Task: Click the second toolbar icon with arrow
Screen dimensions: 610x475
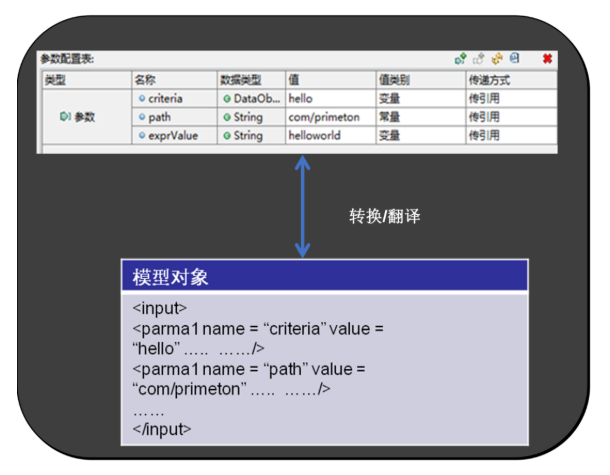Action: 478,59
